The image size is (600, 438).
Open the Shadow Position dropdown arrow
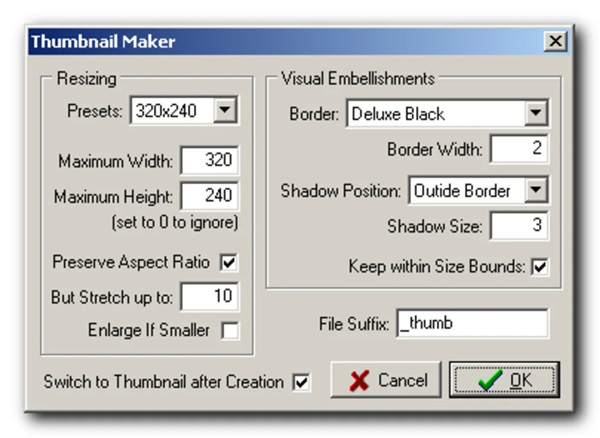(x=536, y=189)
